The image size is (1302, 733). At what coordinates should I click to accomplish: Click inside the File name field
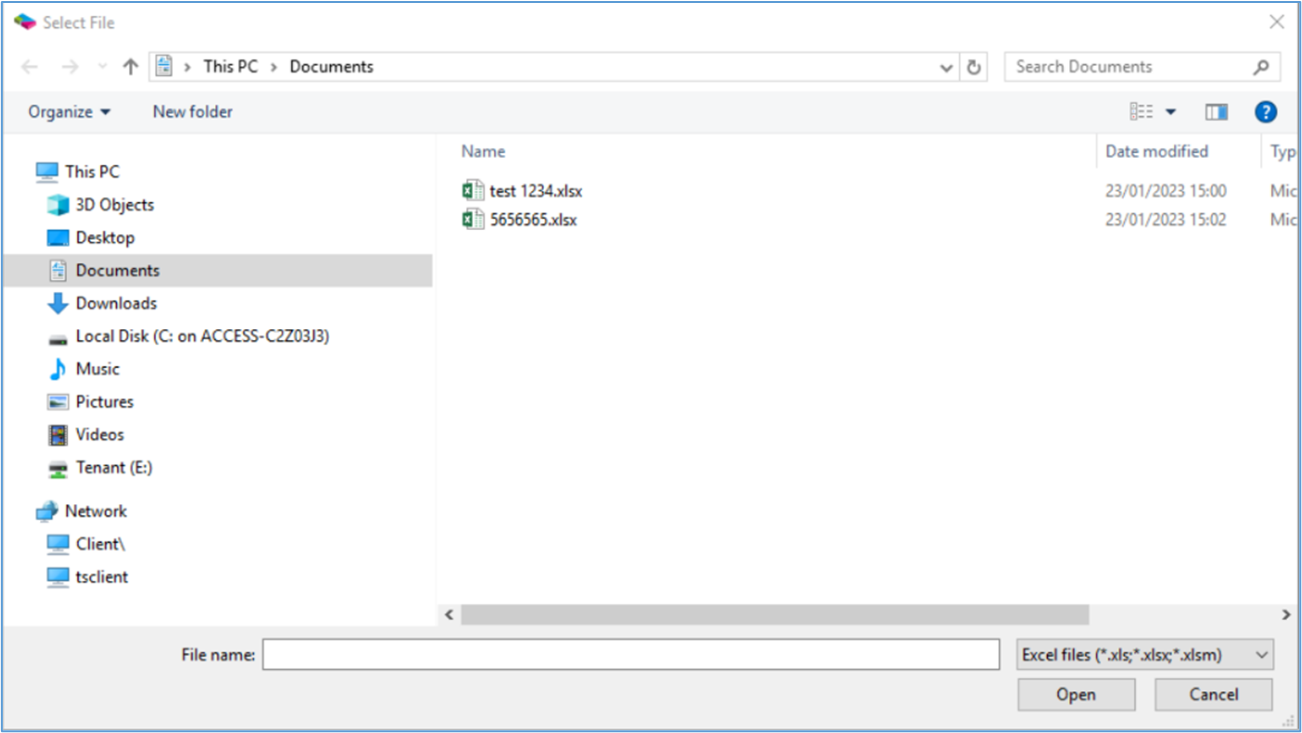630,654
